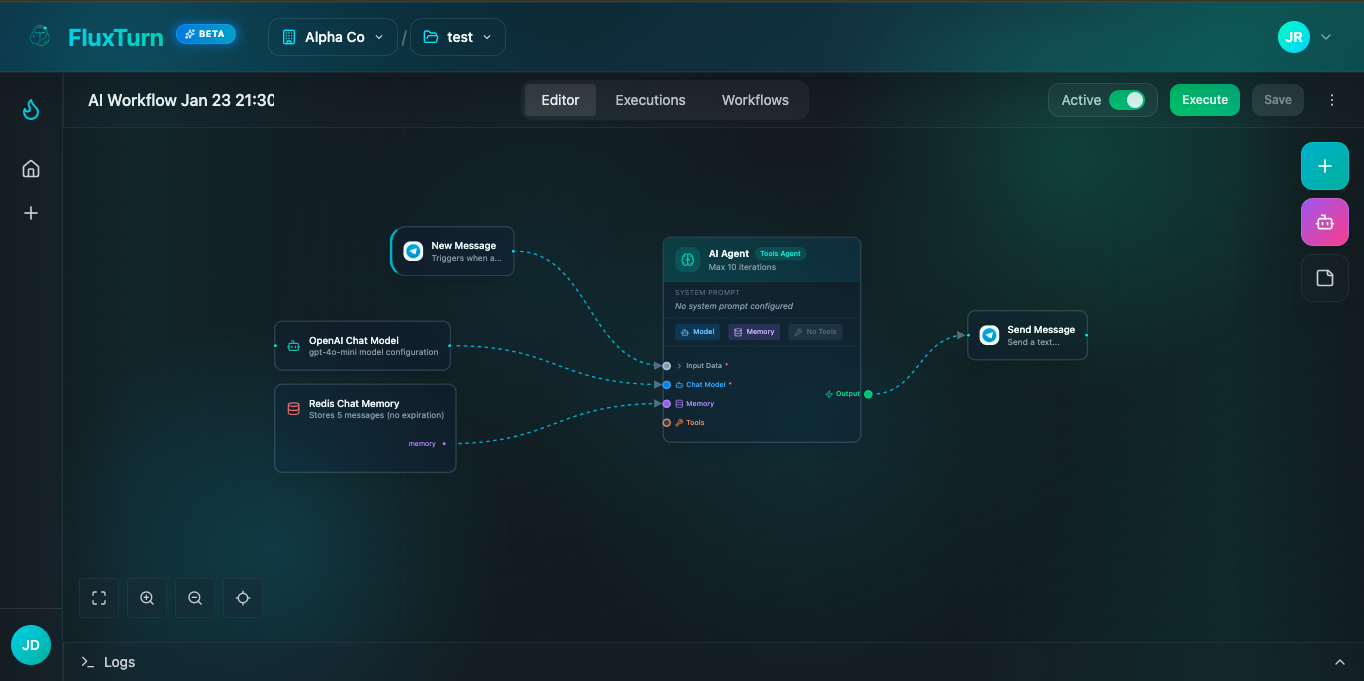Select the Redis Chat Memory node

365,428
